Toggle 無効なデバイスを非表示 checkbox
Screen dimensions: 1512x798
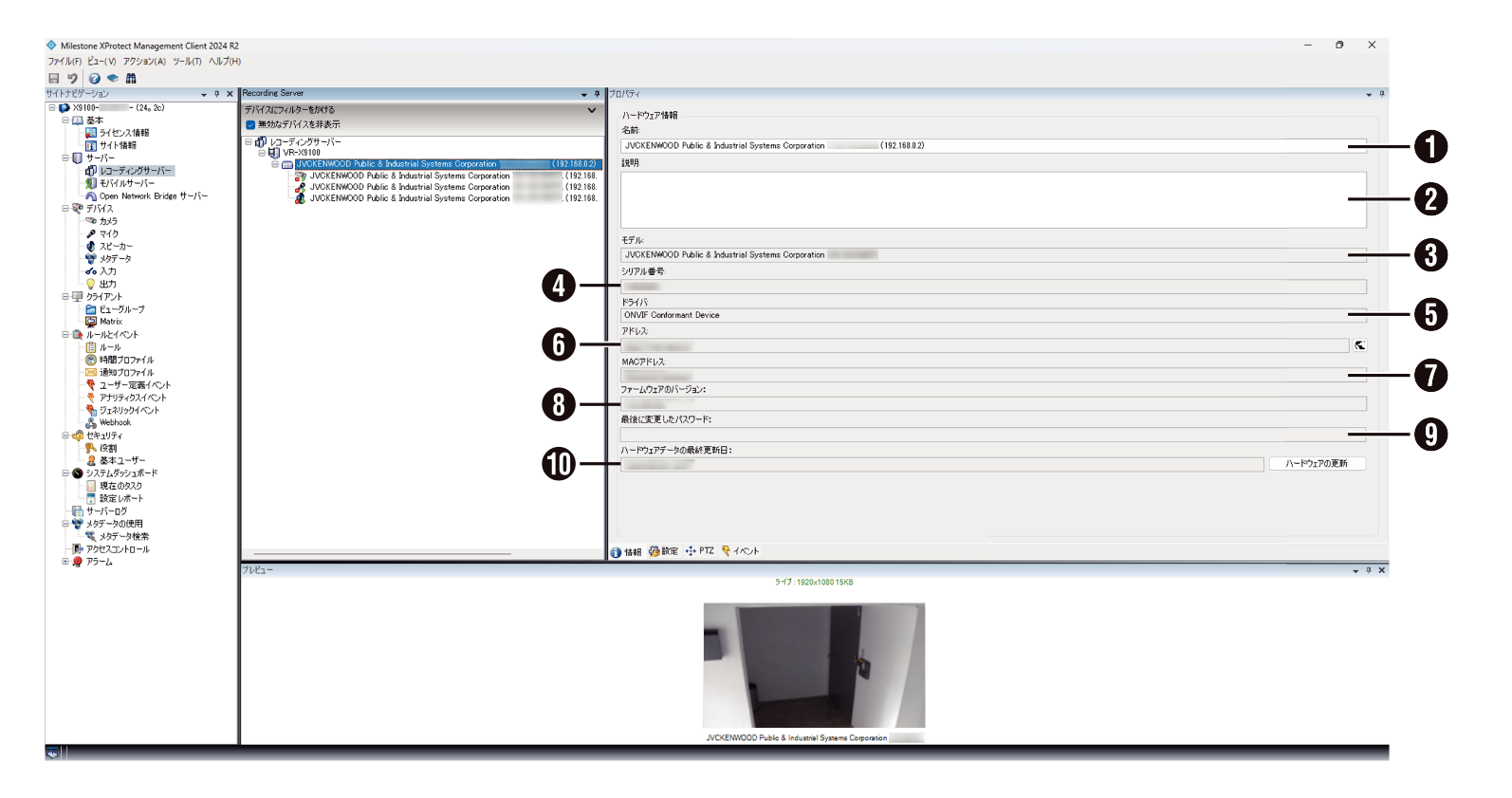[250, 124]
